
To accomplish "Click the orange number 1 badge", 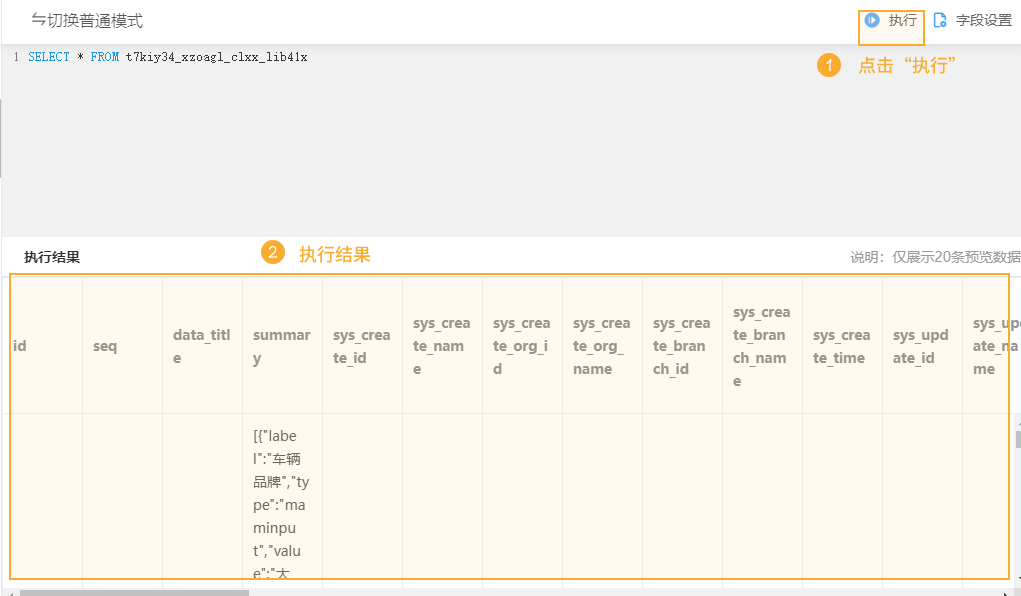I will pos(829,66).
